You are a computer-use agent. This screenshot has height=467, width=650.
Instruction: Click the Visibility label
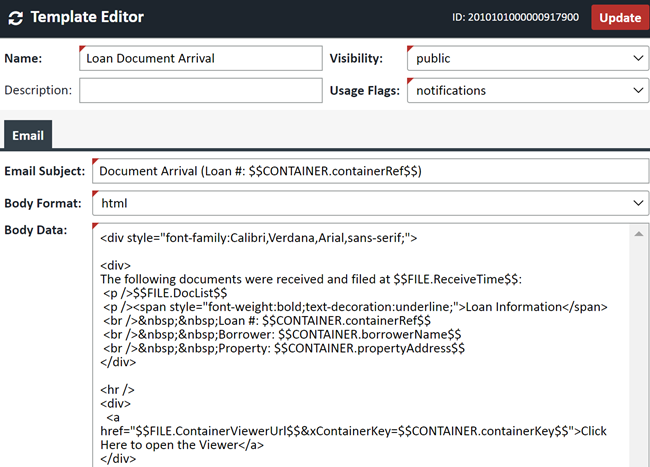click(356, 59)
